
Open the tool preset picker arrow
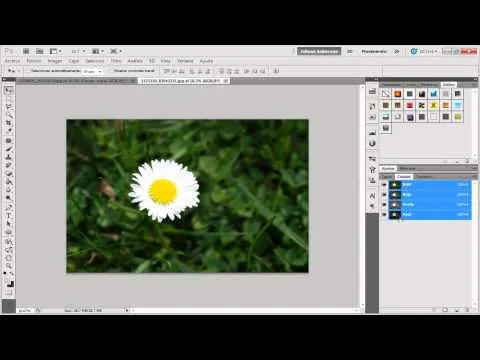(19, 71)
